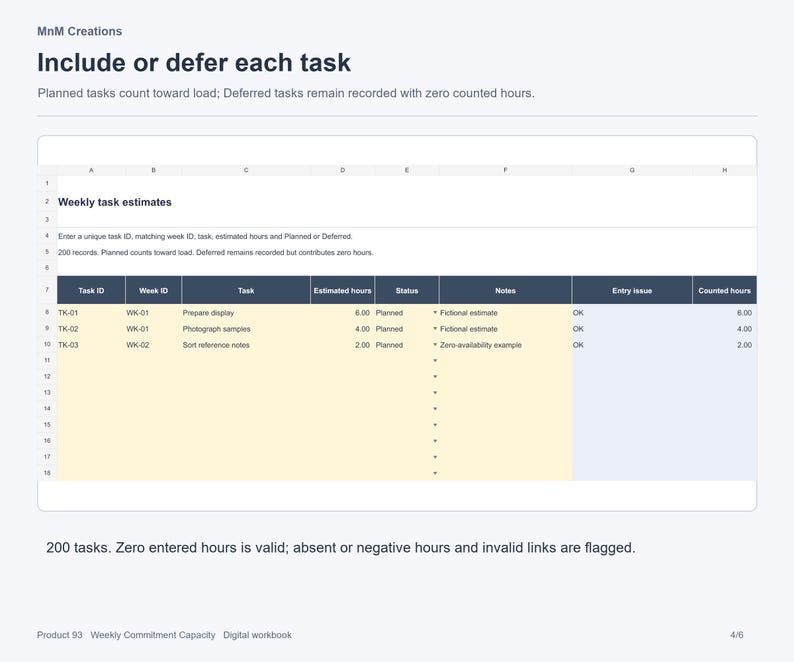Click the Status header cell

pyautogui.click(x=407, y=290)
